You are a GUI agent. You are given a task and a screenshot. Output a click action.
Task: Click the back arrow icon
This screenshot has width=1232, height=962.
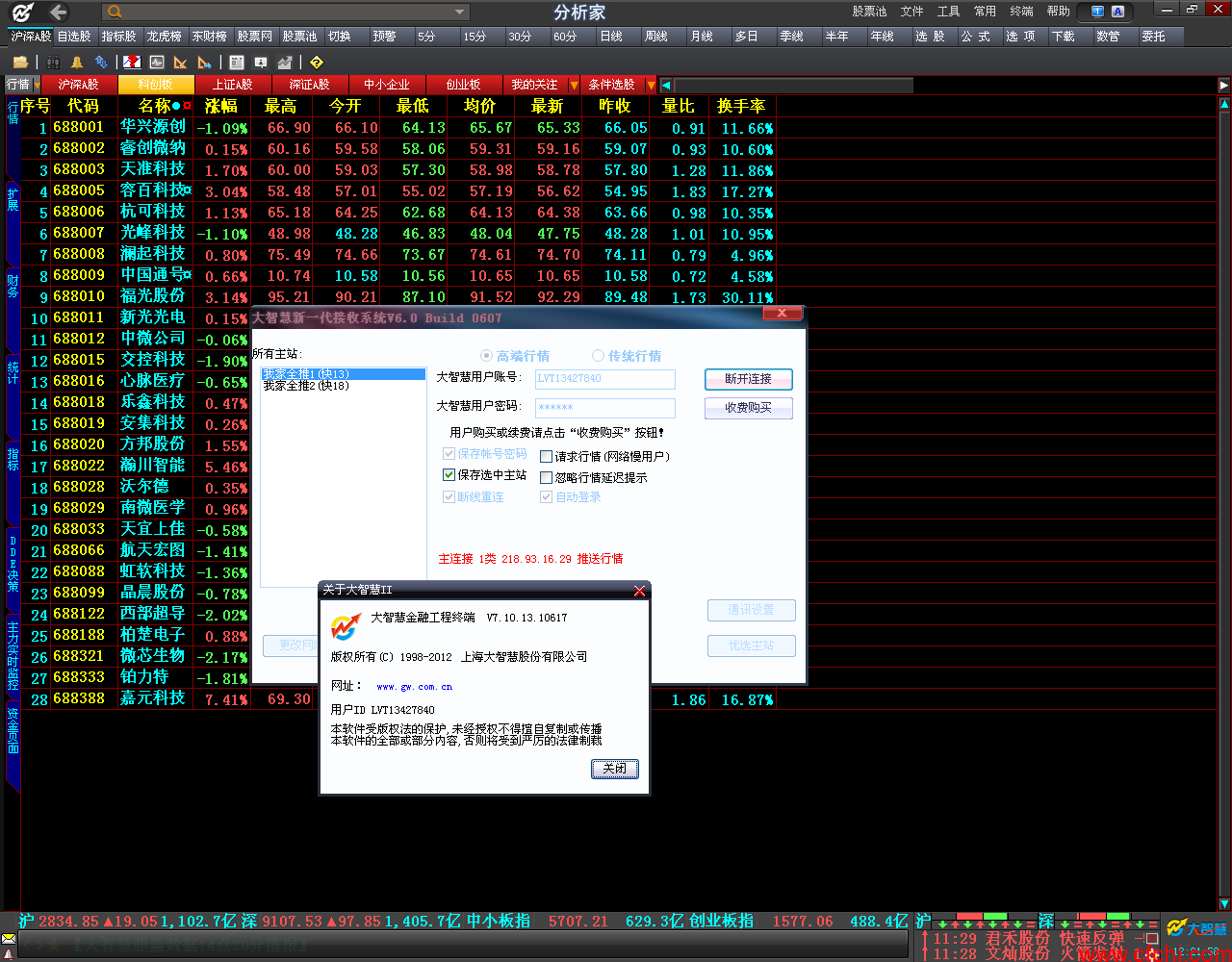59,12
